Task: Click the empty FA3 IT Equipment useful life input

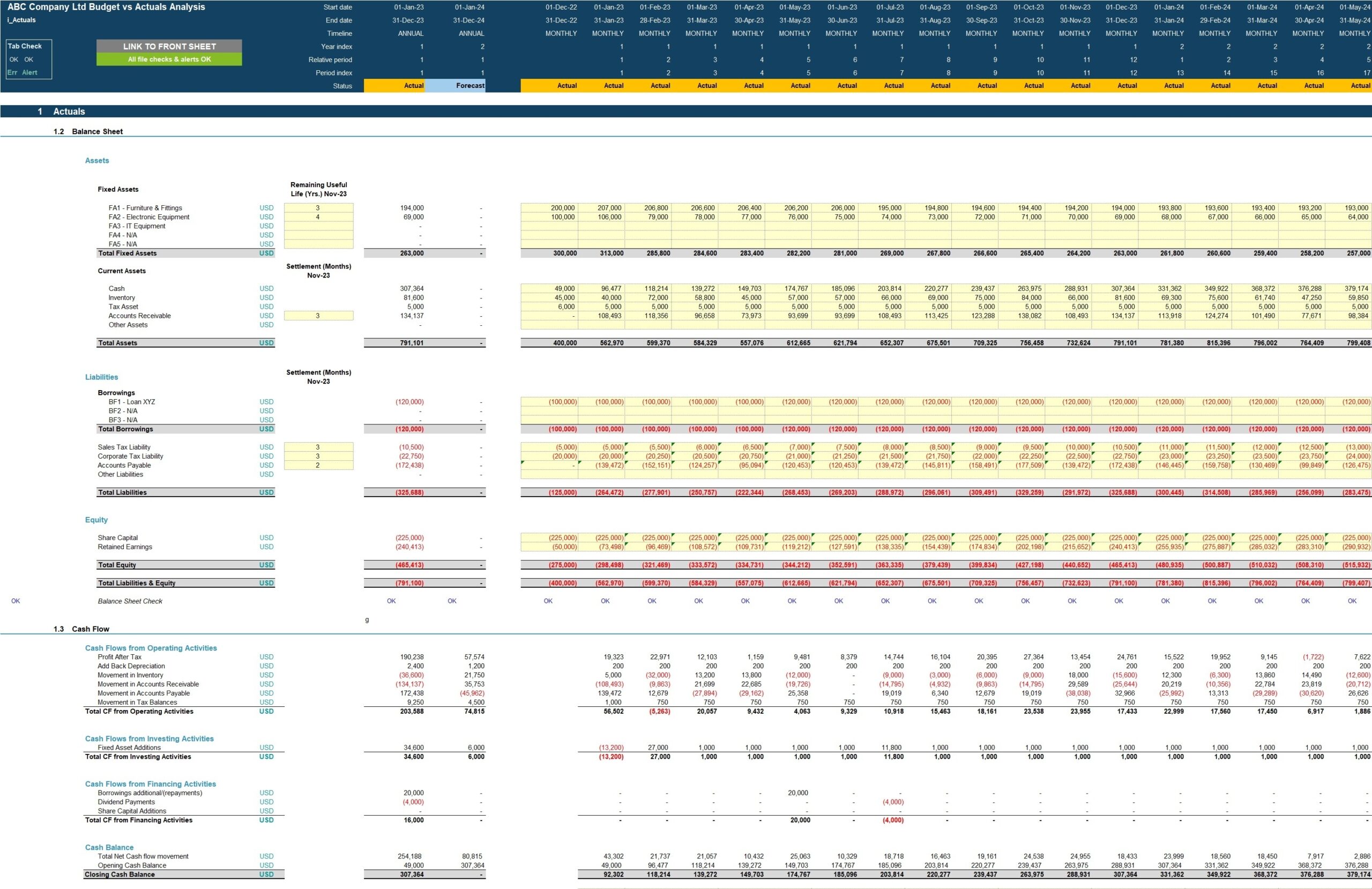Action: tap(318, 226)
